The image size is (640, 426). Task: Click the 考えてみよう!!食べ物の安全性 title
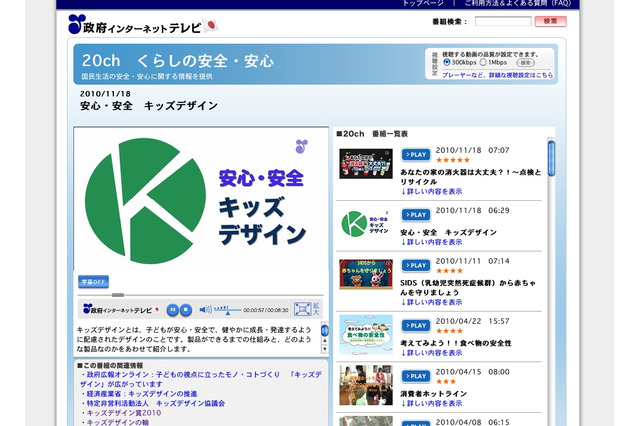(456, 343)
